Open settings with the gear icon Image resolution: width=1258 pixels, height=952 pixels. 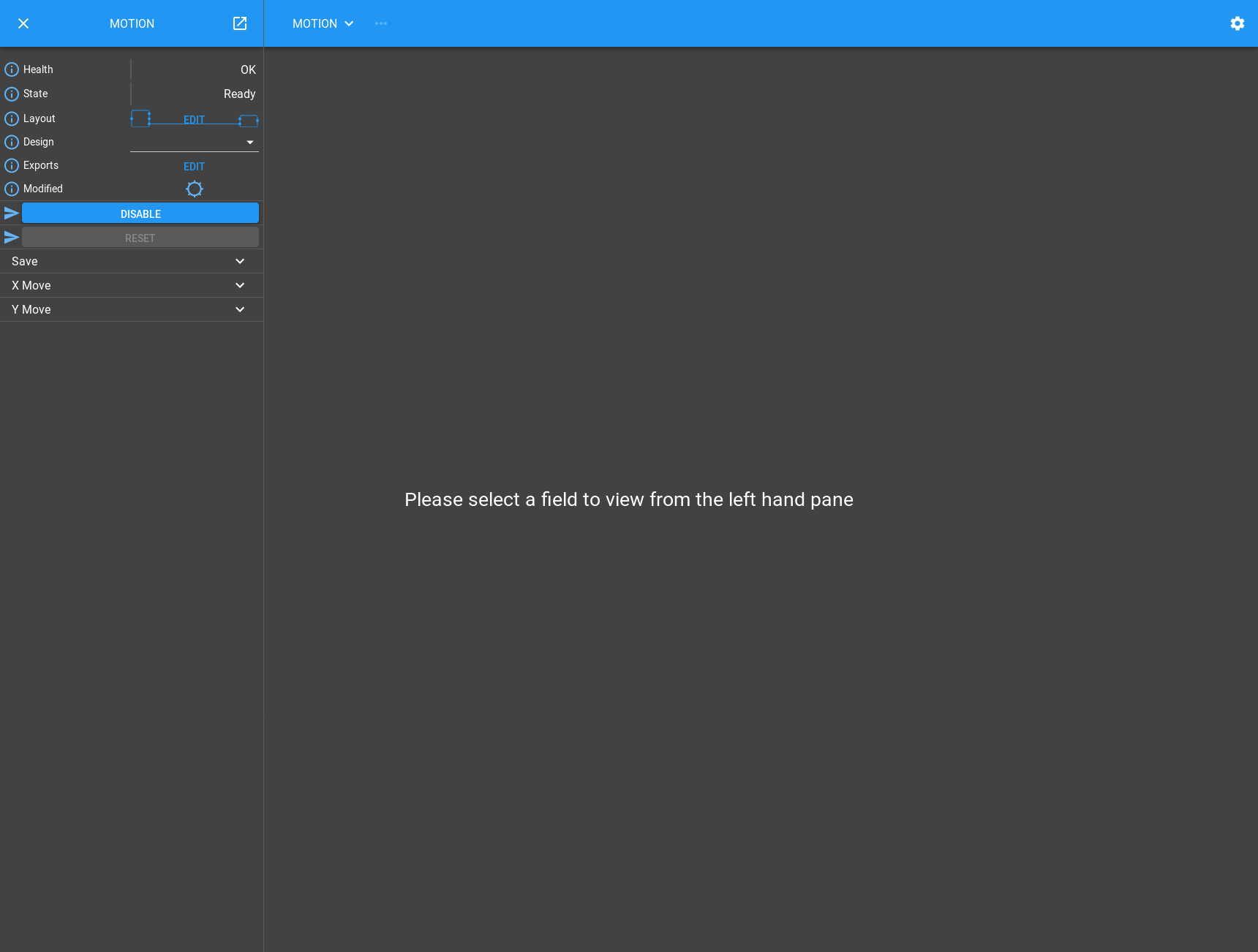(1237, 23)
